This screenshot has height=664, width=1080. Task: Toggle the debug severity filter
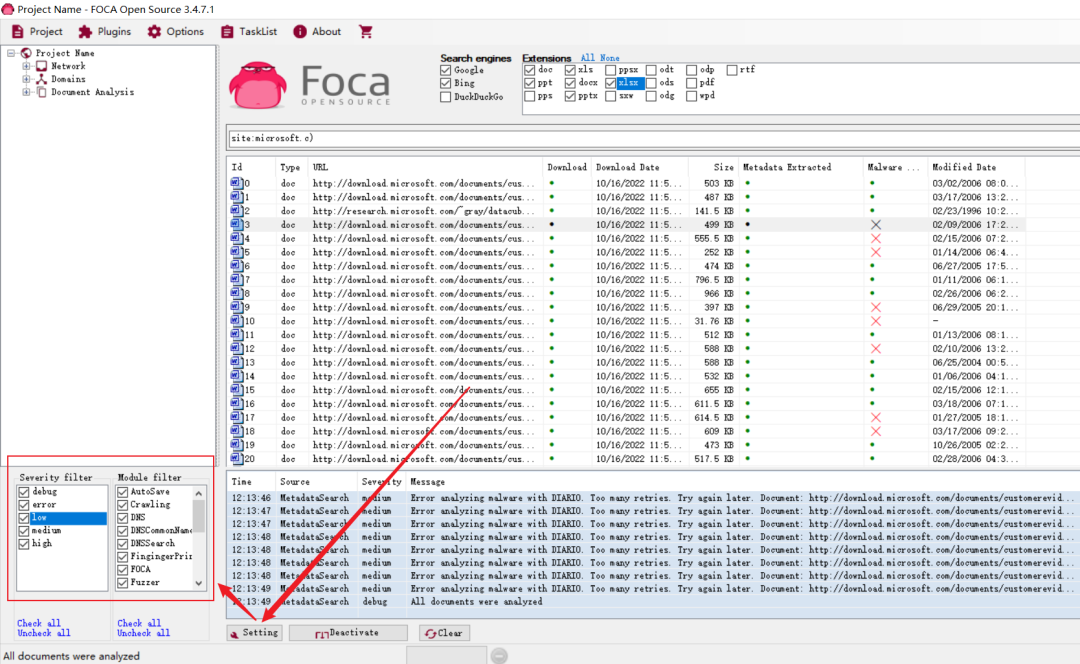pos(24,492)
